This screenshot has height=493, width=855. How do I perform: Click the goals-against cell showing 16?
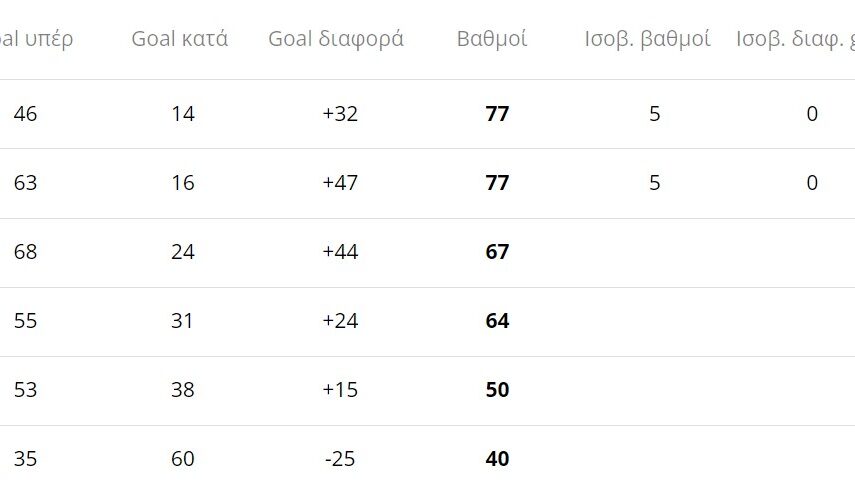(x=183, y=183)
